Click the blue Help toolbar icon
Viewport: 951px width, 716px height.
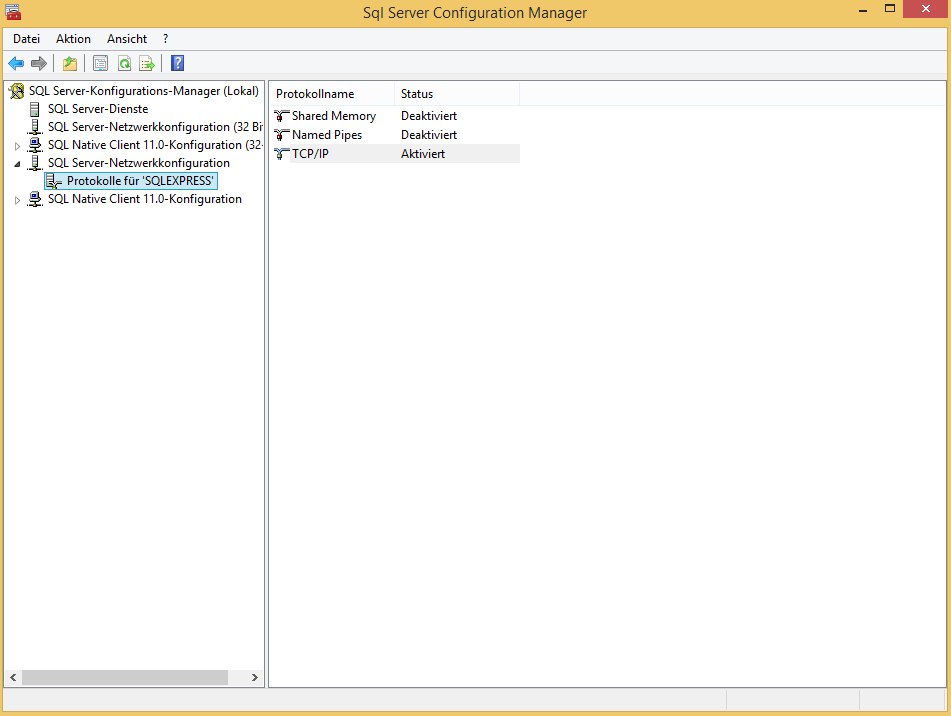click(x=177, y=63)
